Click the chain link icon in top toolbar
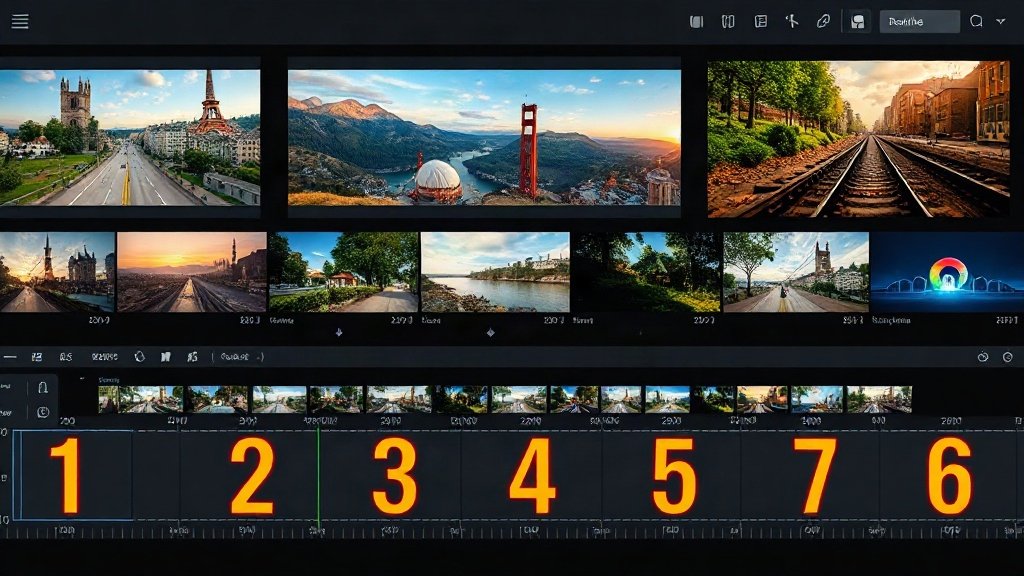 click(823, 22)
